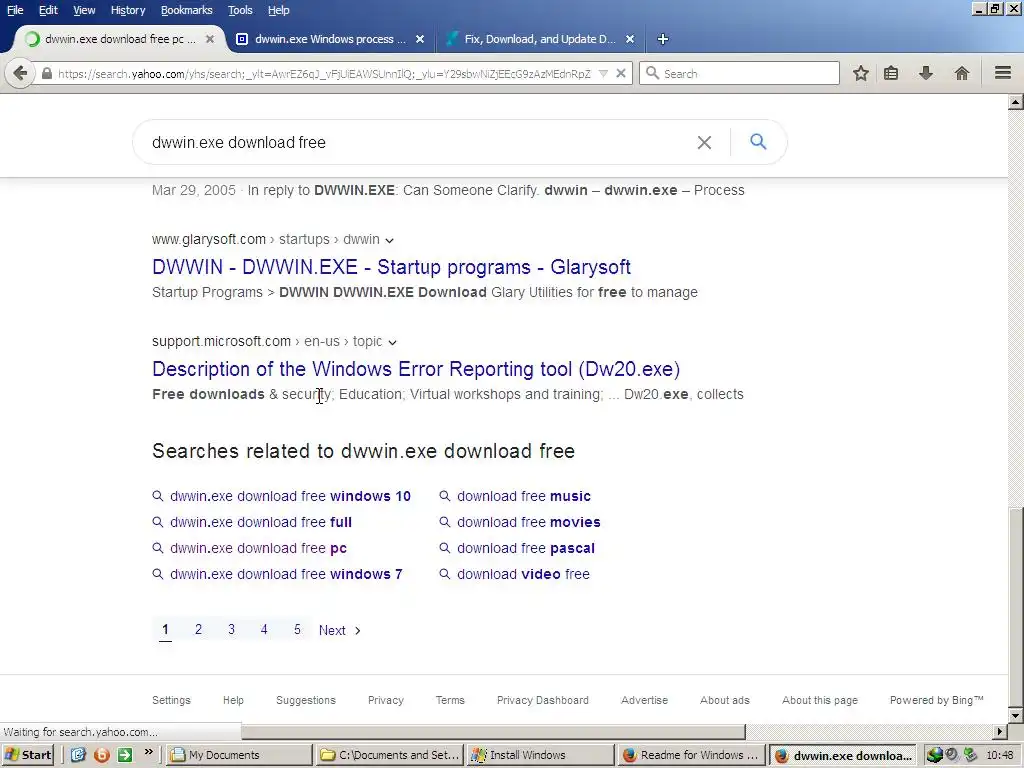Image resolution: width=1024 pixels, height=768 pixels.
Task: Expand the support.microsoft.com result dropdown arrow
Action: click(392, 342)
